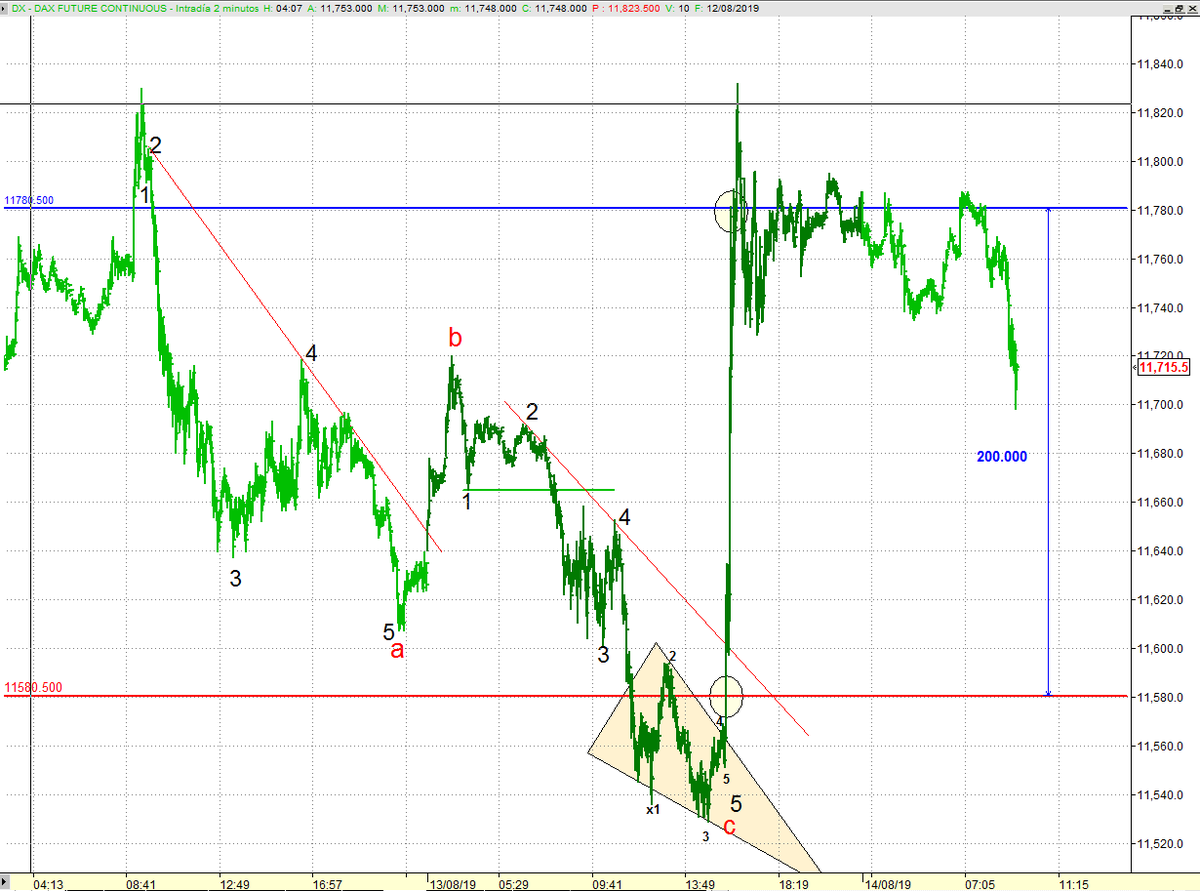Click the 11,840 price axis label
This screenshot has width=1200, height=891.
[x=1158, y=65]
